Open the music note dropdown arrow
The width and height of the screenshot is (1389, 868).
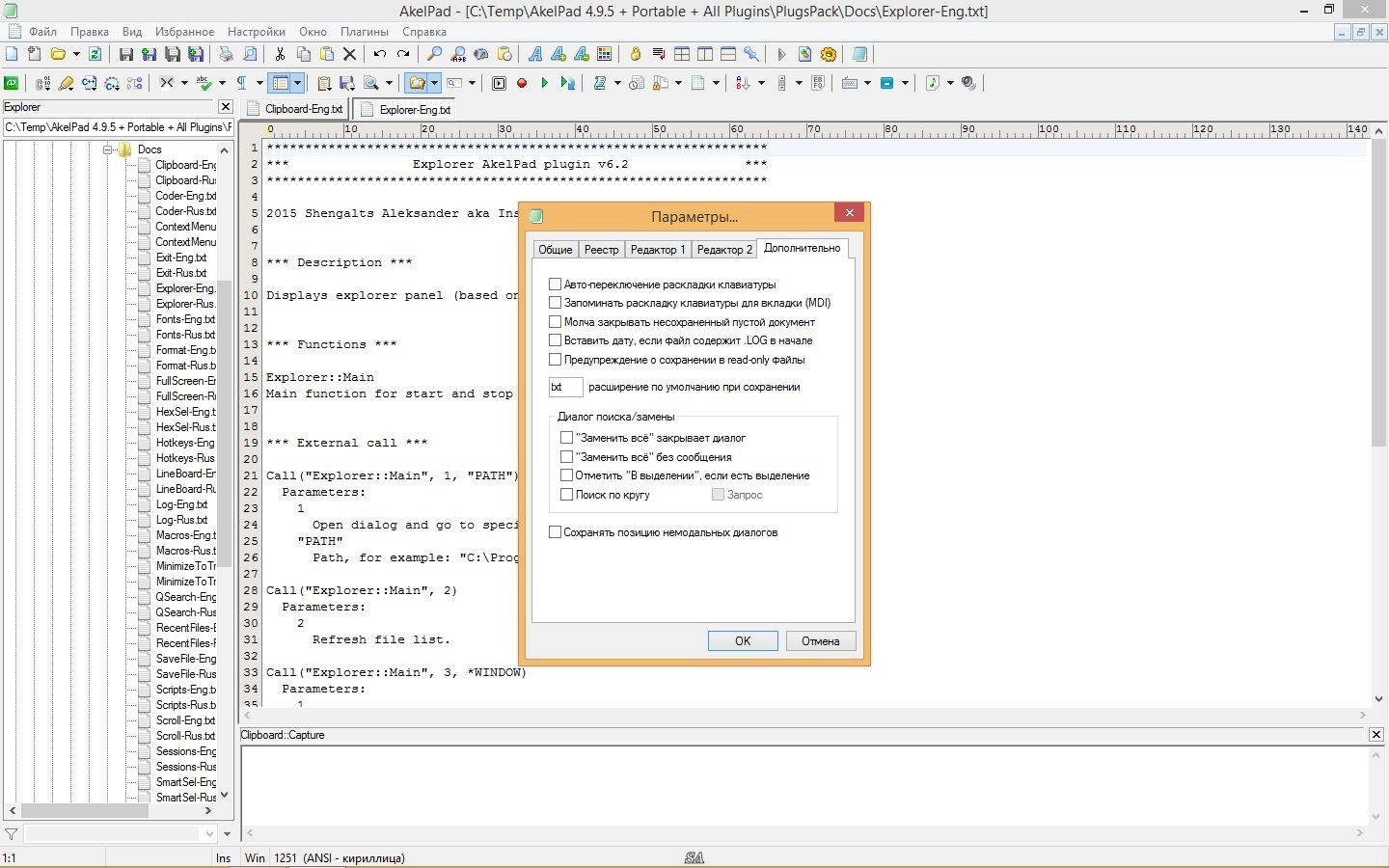point(950,83)
